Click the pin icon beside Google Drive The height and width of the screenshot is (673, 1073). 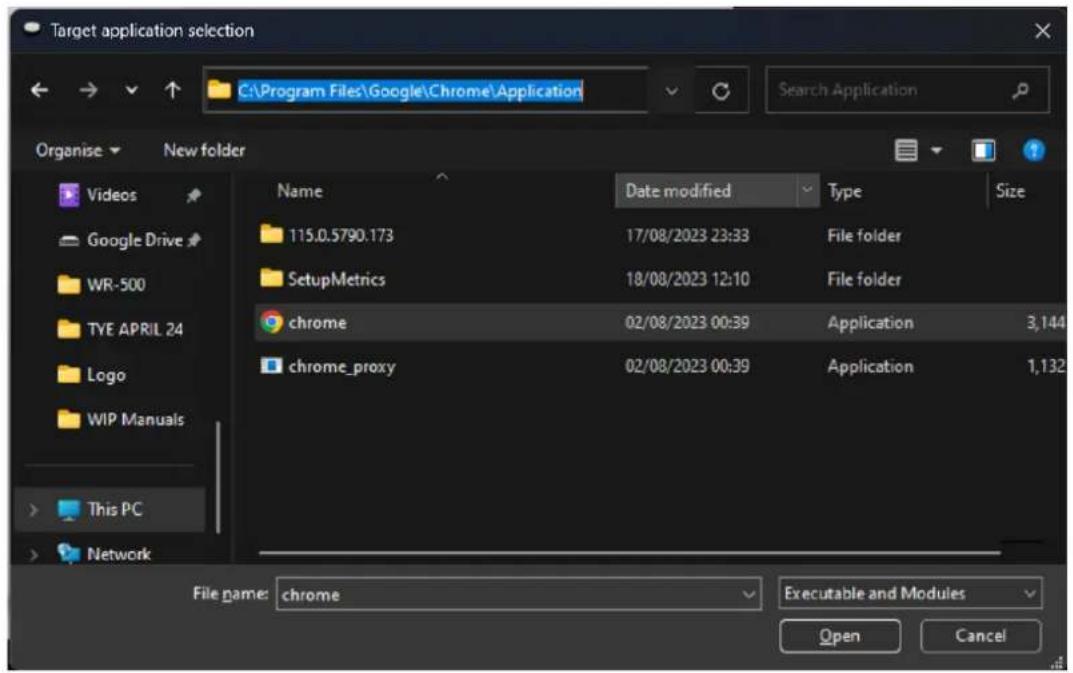click(x=194, y=240)
